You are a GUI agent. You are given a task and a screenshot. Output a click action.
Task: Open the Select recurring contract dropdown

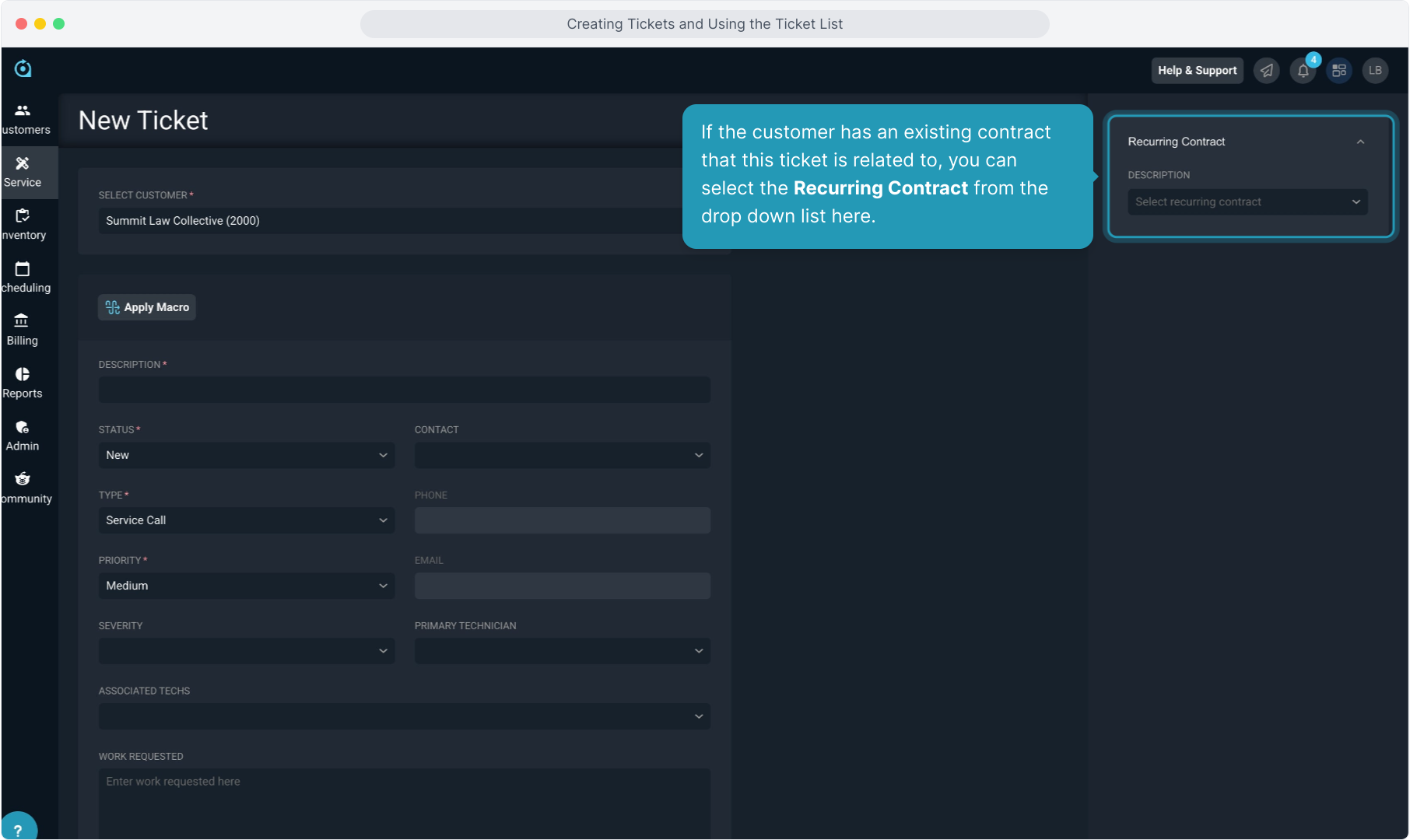click(1247, 202)
